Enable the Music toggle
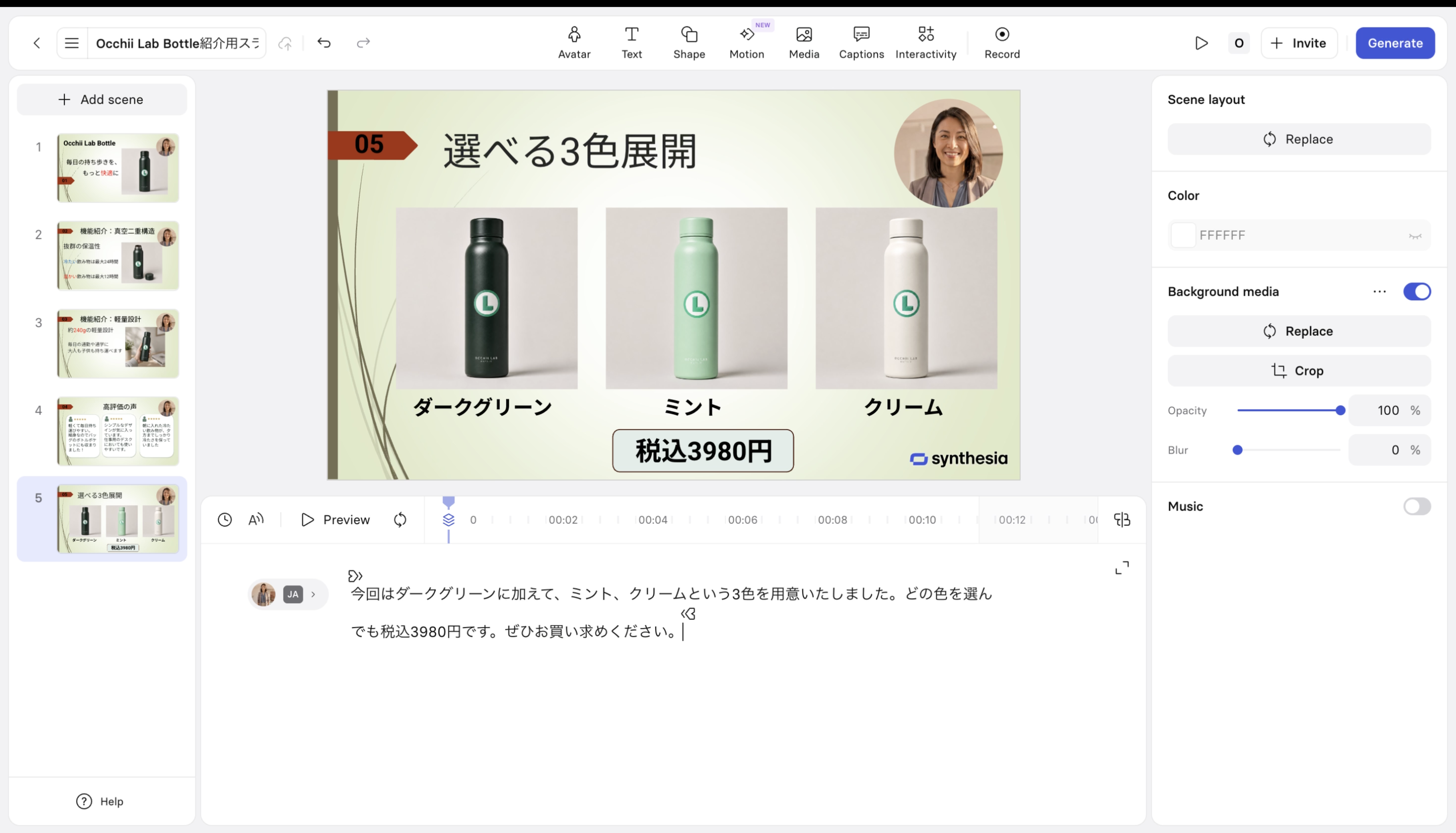The width and height of the screenshot is (1456, 833). pyautogui.click(x=1416, y=506)
